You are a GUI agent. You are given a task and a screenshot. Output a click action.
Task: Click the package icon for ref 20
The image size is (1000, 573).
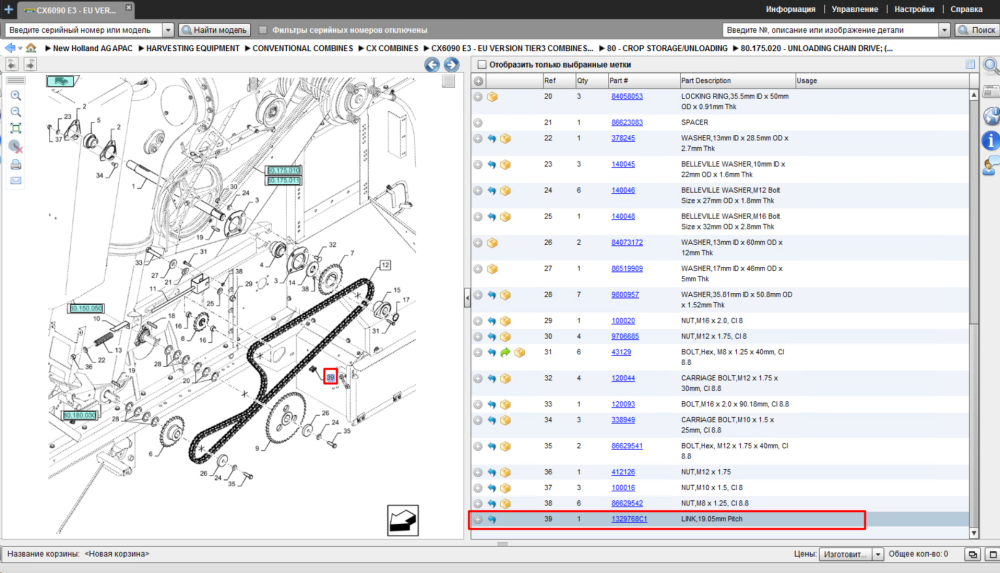[x=492, y=97]
